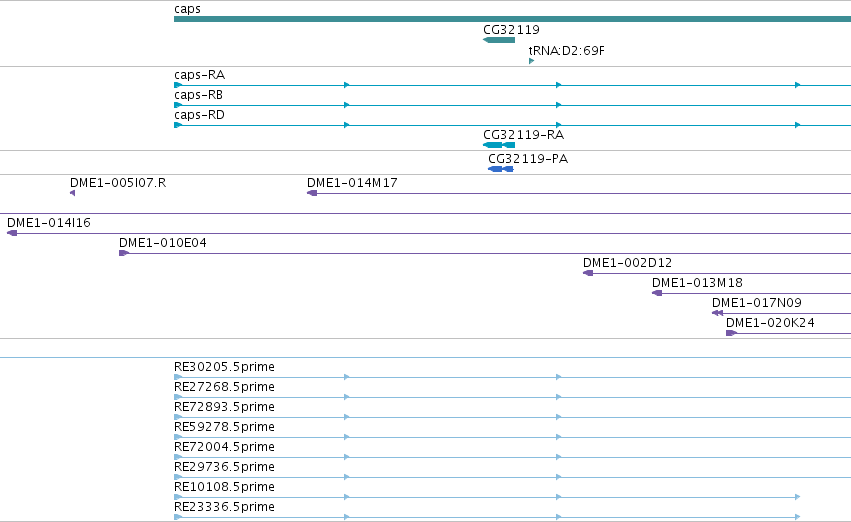The height and width of the screenshot is (522, 851).
Task: Click the RE59278.5prime label
Action: click(224, 427)
